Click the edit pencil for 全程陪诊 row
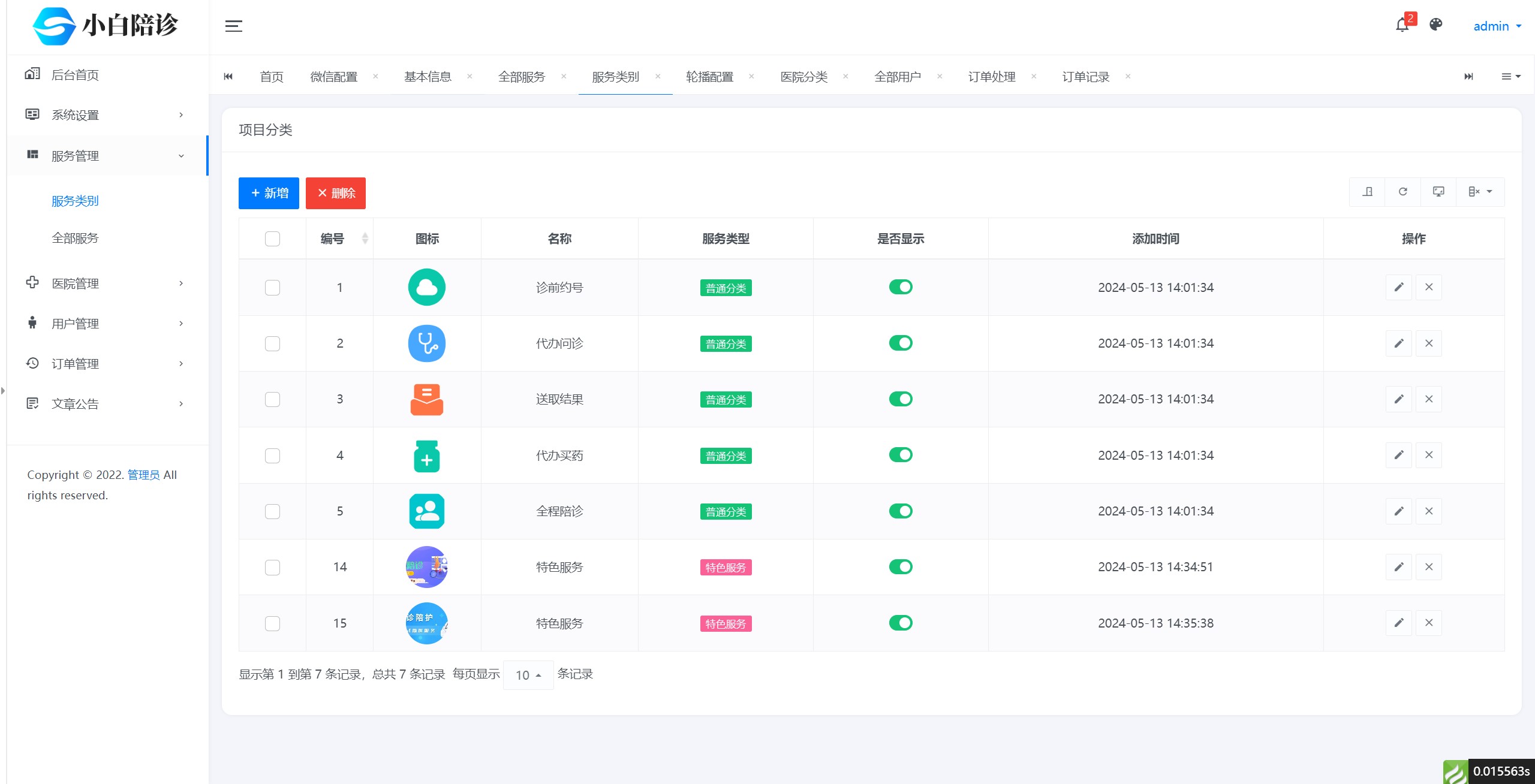The height and width of the screenshot is (784, 1535). (1399, 511)
